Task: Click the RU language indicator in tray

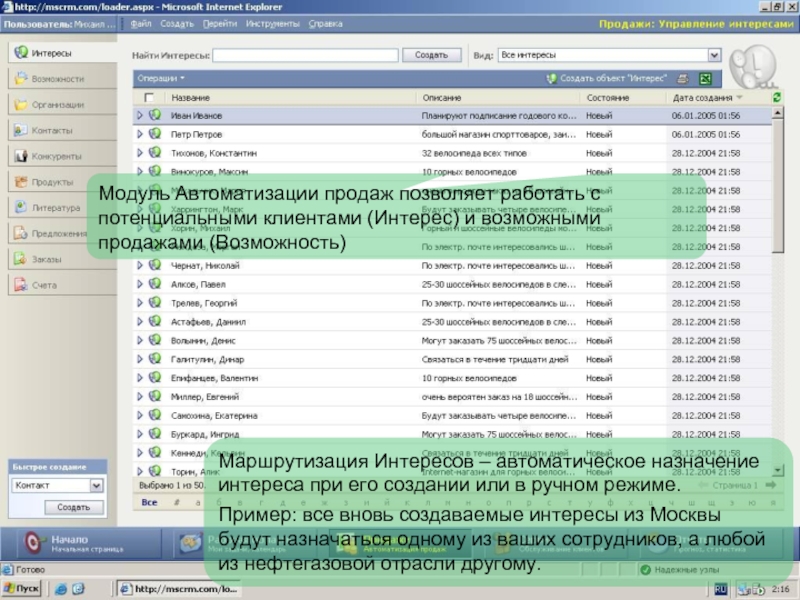Action: pyautogui.click(x=720, y=589)
